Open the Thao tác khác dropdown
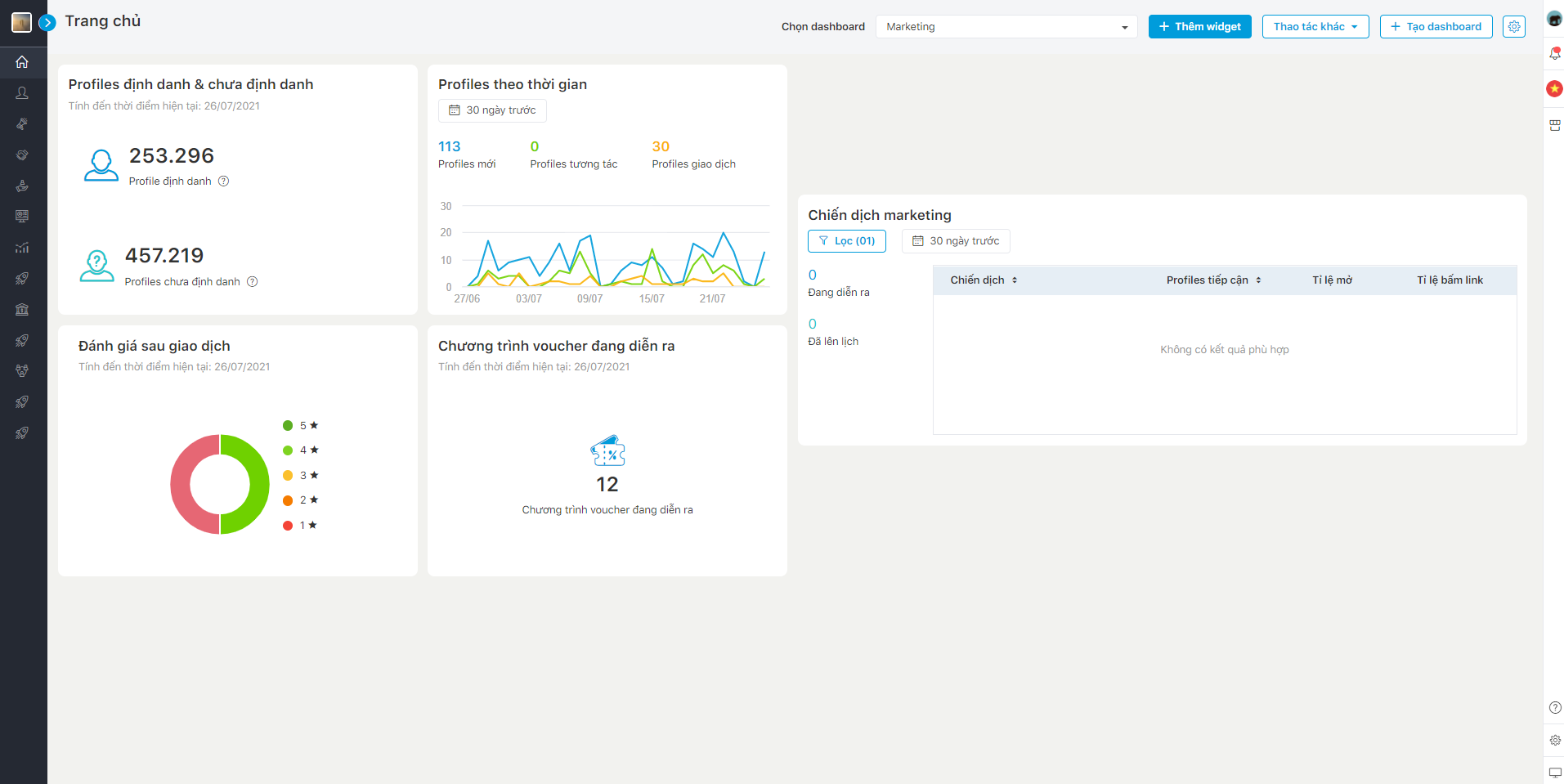The width and height of the screenshot is (1564, 784). pyautogui.click(x=1315, y=27)
